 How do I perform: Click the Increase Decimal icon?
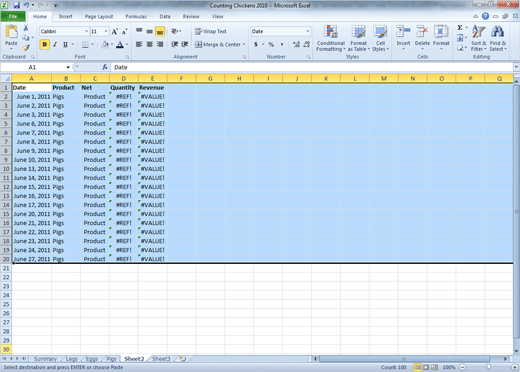click(296, 44)
